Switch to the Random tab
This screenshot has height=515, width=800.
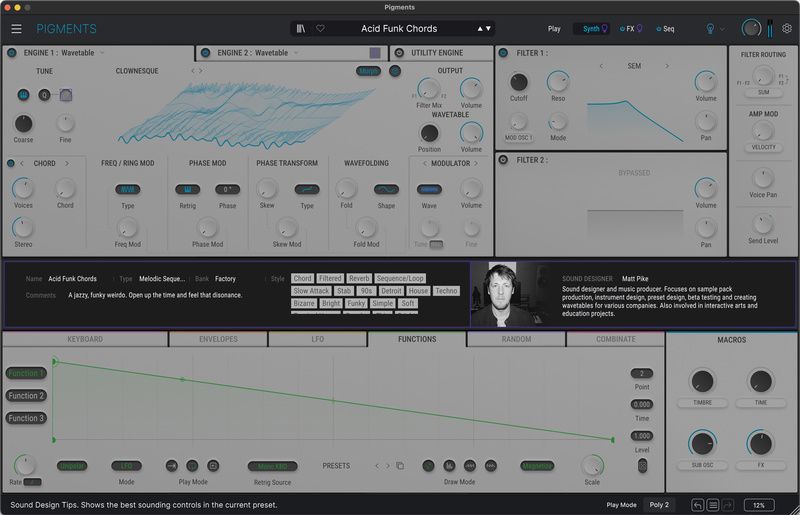[516, 339]
